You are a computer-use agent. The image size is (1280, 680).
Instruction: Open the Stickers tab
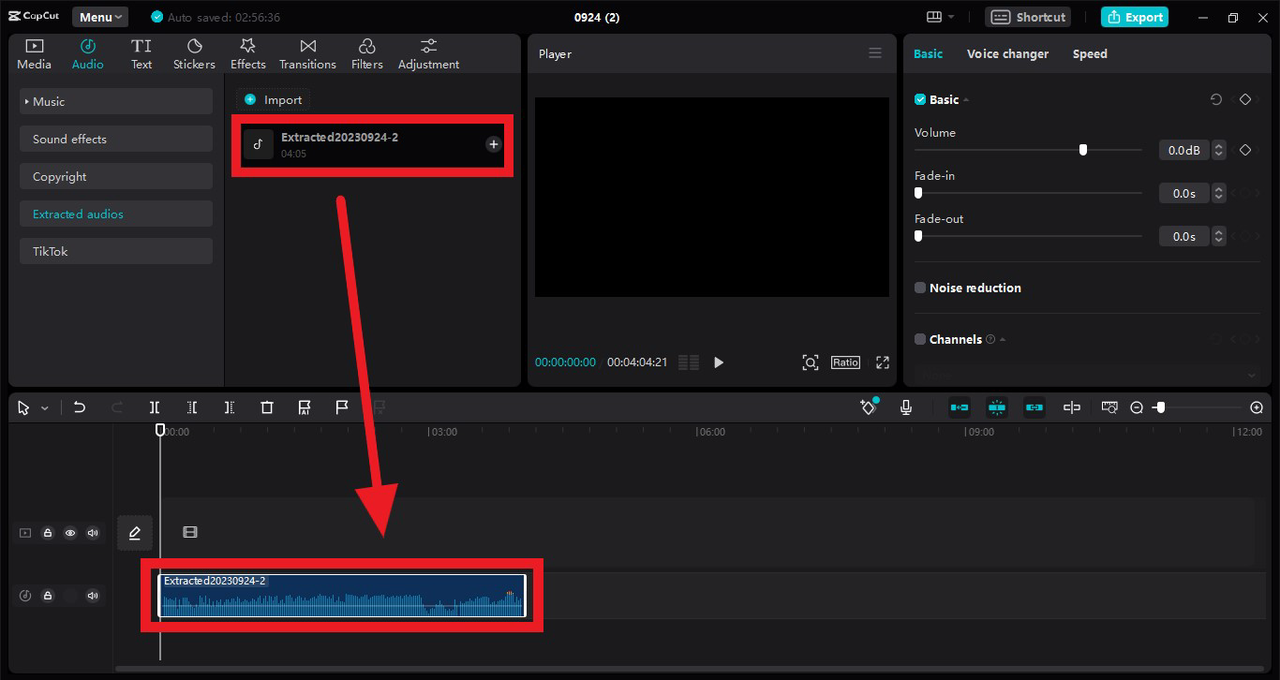(x=194, y=54)
